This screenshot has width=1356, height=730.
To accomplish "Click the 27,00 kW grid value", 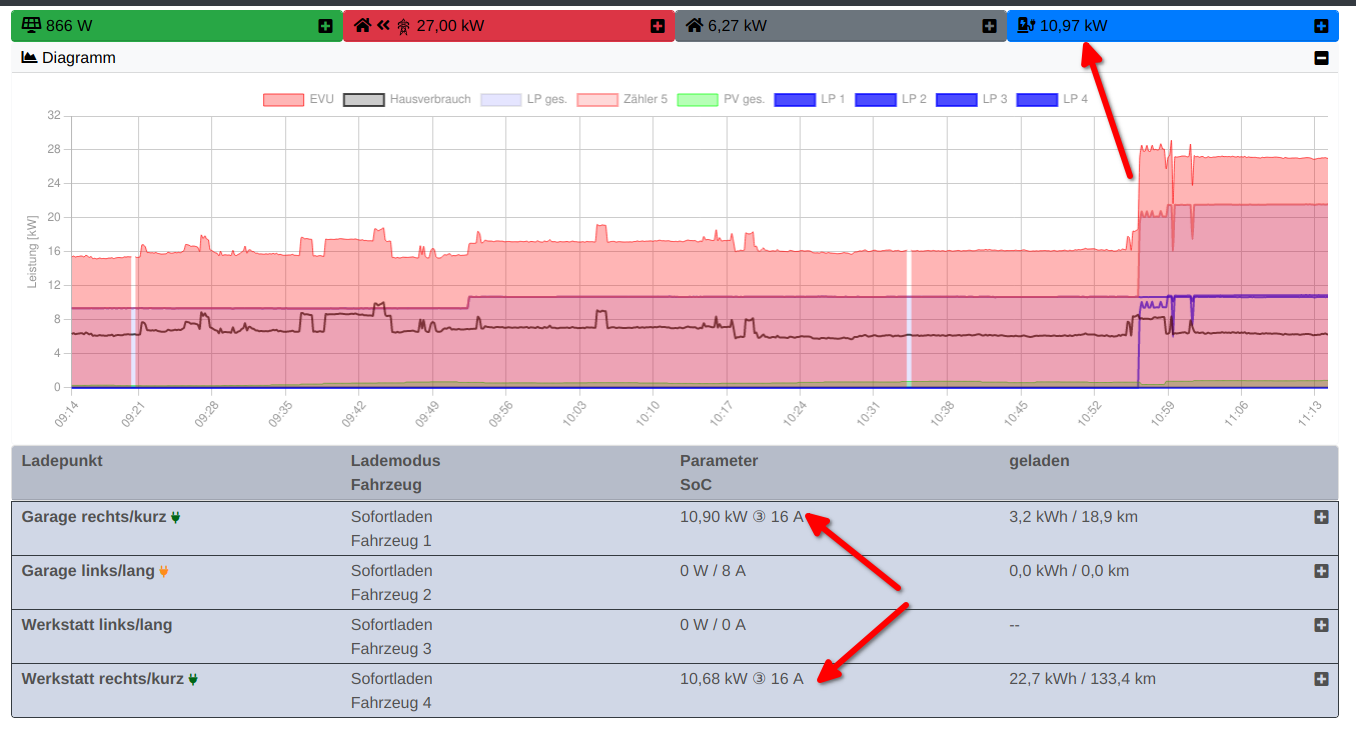I will click(x=450, y=26).
